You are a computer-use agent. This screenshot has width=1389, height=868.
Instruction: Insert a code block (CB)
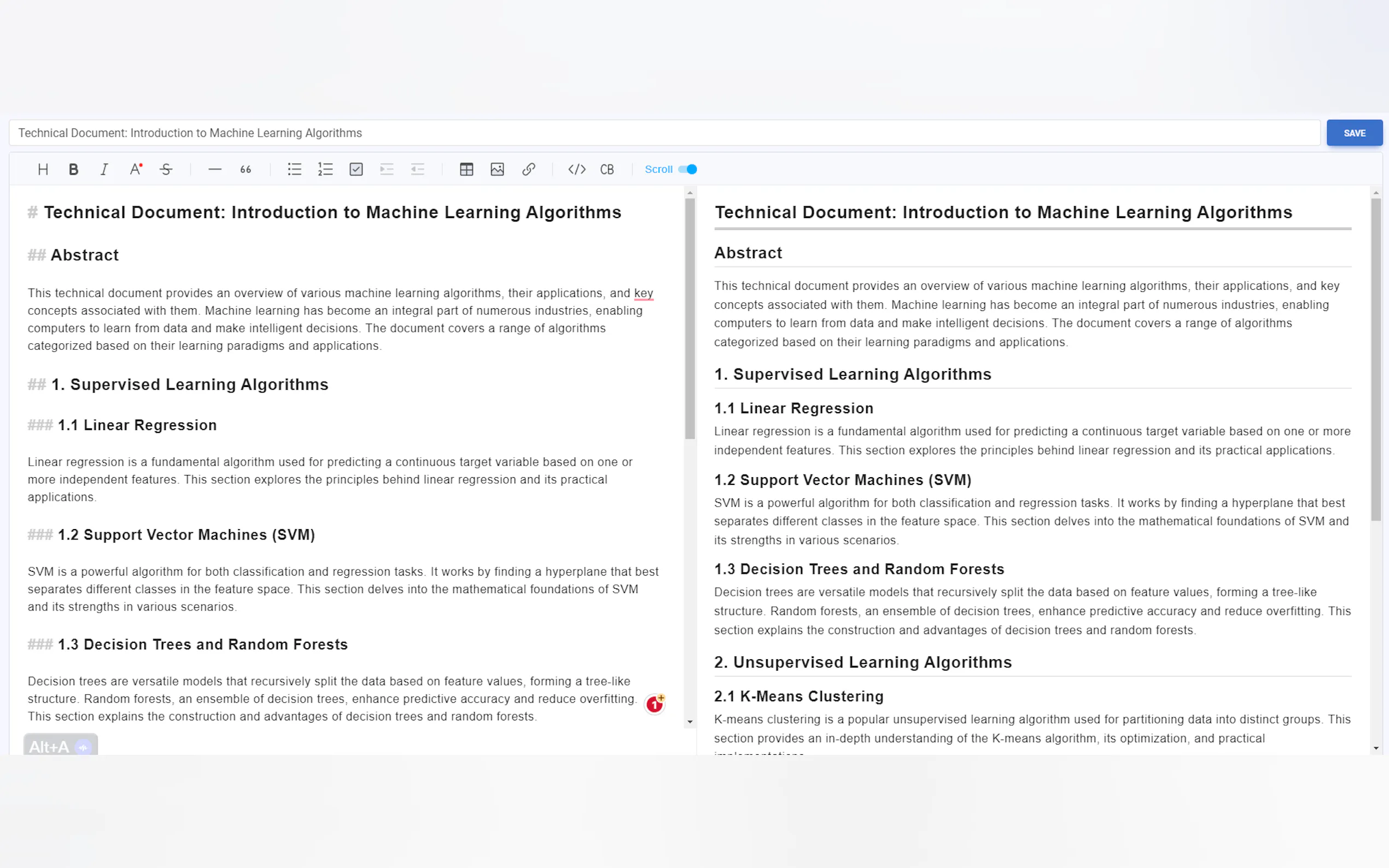[607, 169]
